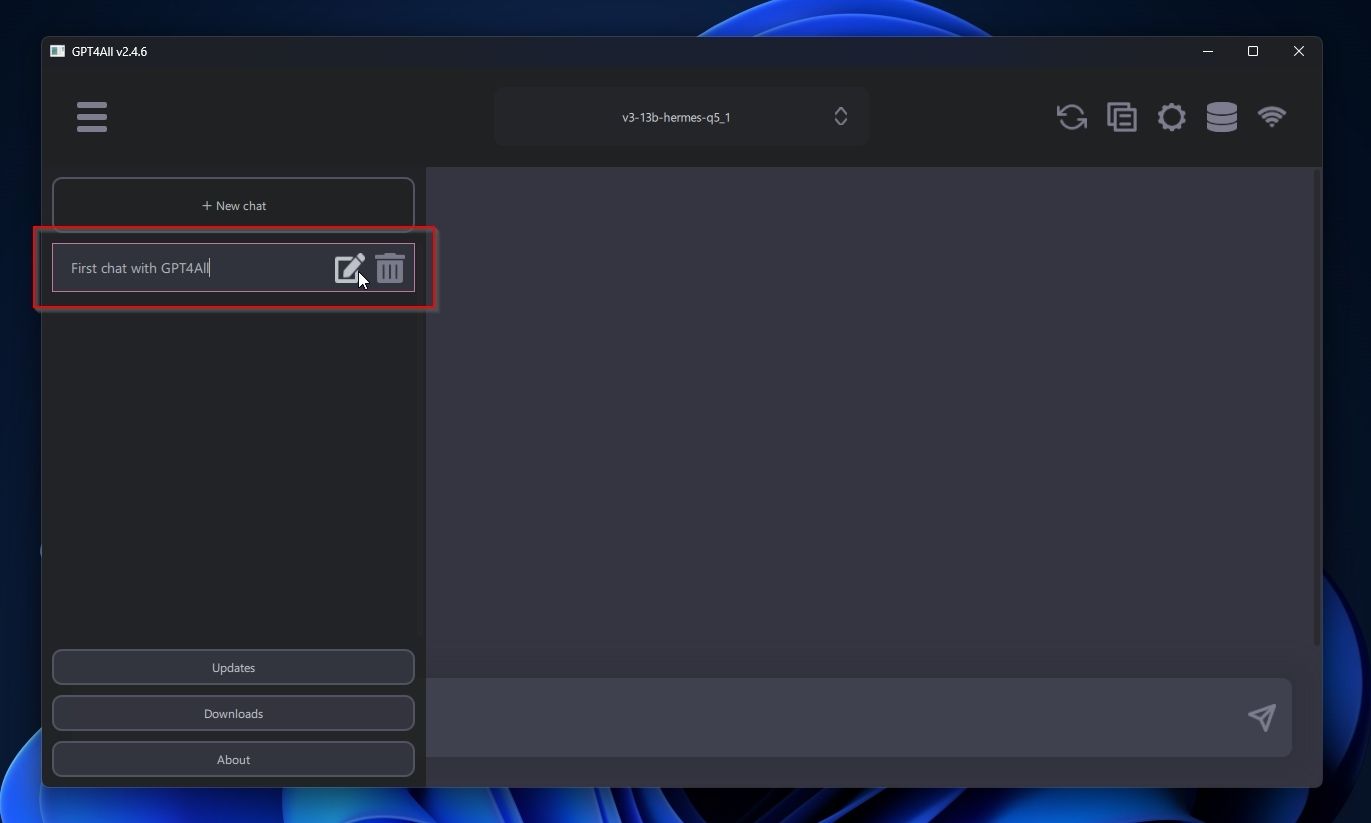This screenshot has width=1371, height=823.
Task: Open the LocalDocs database icon
Action: coord(1222,117)
